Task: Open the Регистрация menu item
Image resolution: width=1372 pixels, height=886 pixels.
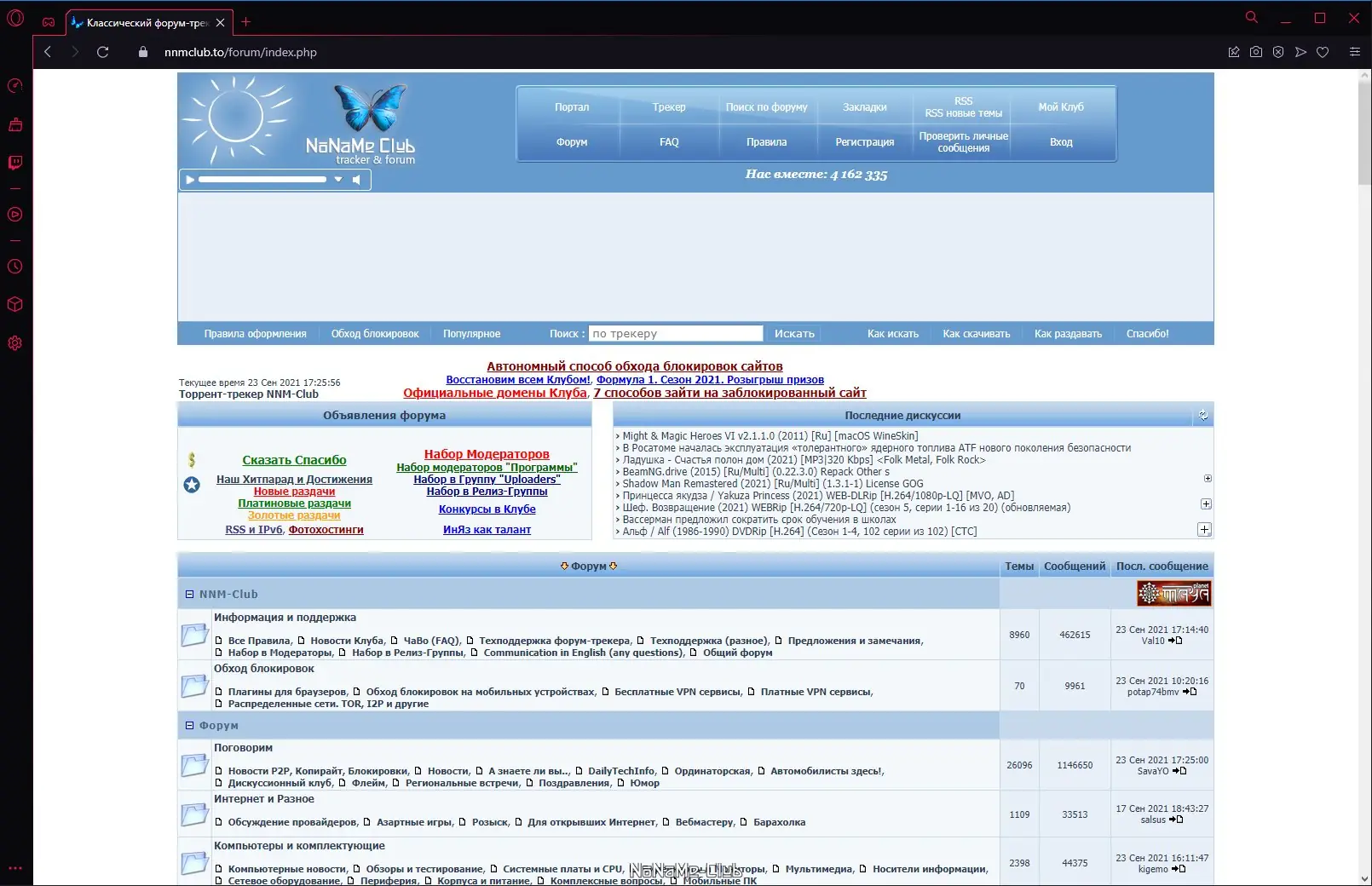Action: (x=865, y=142)
